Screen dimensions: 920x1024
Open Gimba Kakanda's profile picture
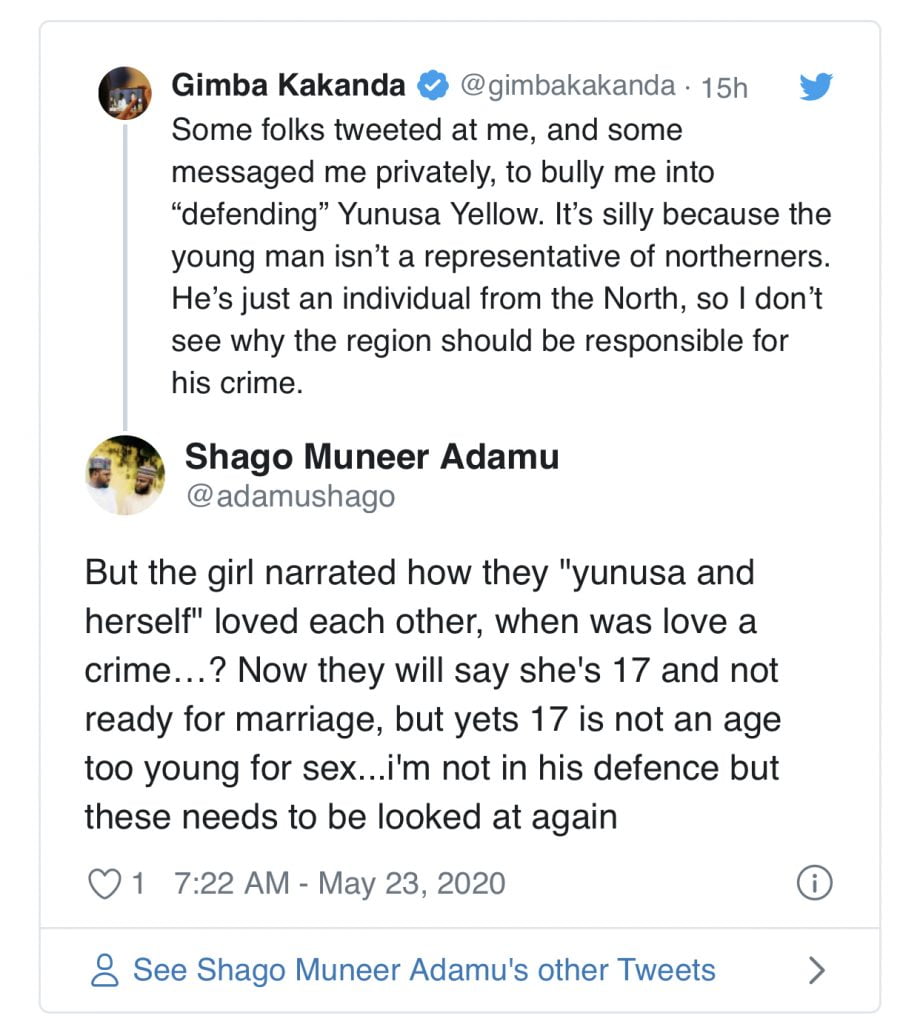click(x=125, y=93)
